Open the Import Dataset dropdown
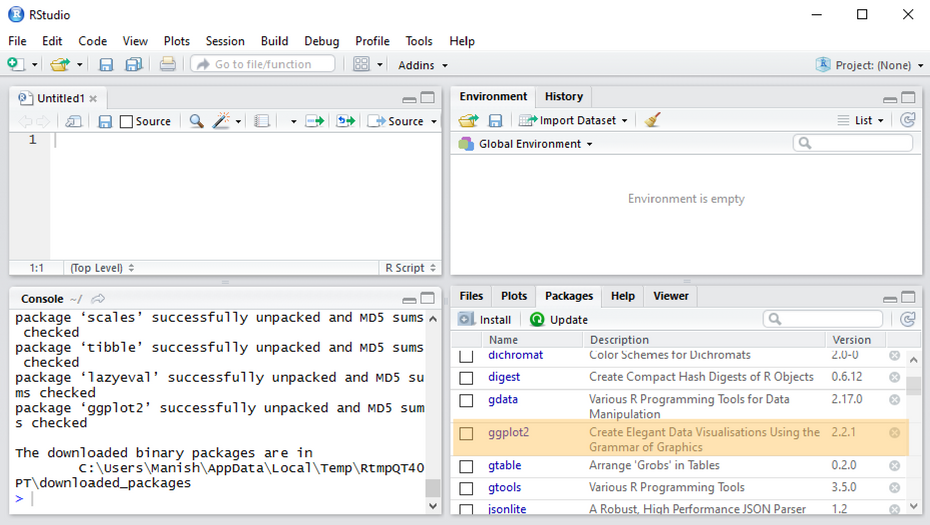This screenshot has width=930, height=525. (x=574, y=120)
